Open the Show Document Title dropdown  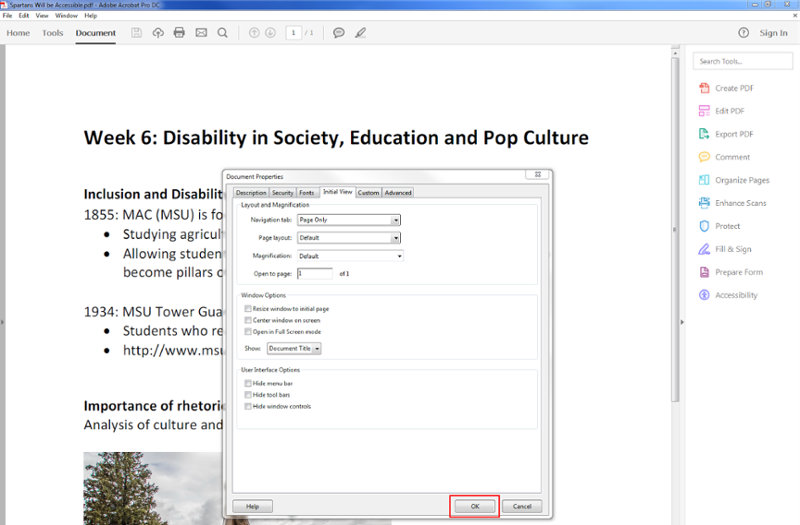click(x=294, y=348)
